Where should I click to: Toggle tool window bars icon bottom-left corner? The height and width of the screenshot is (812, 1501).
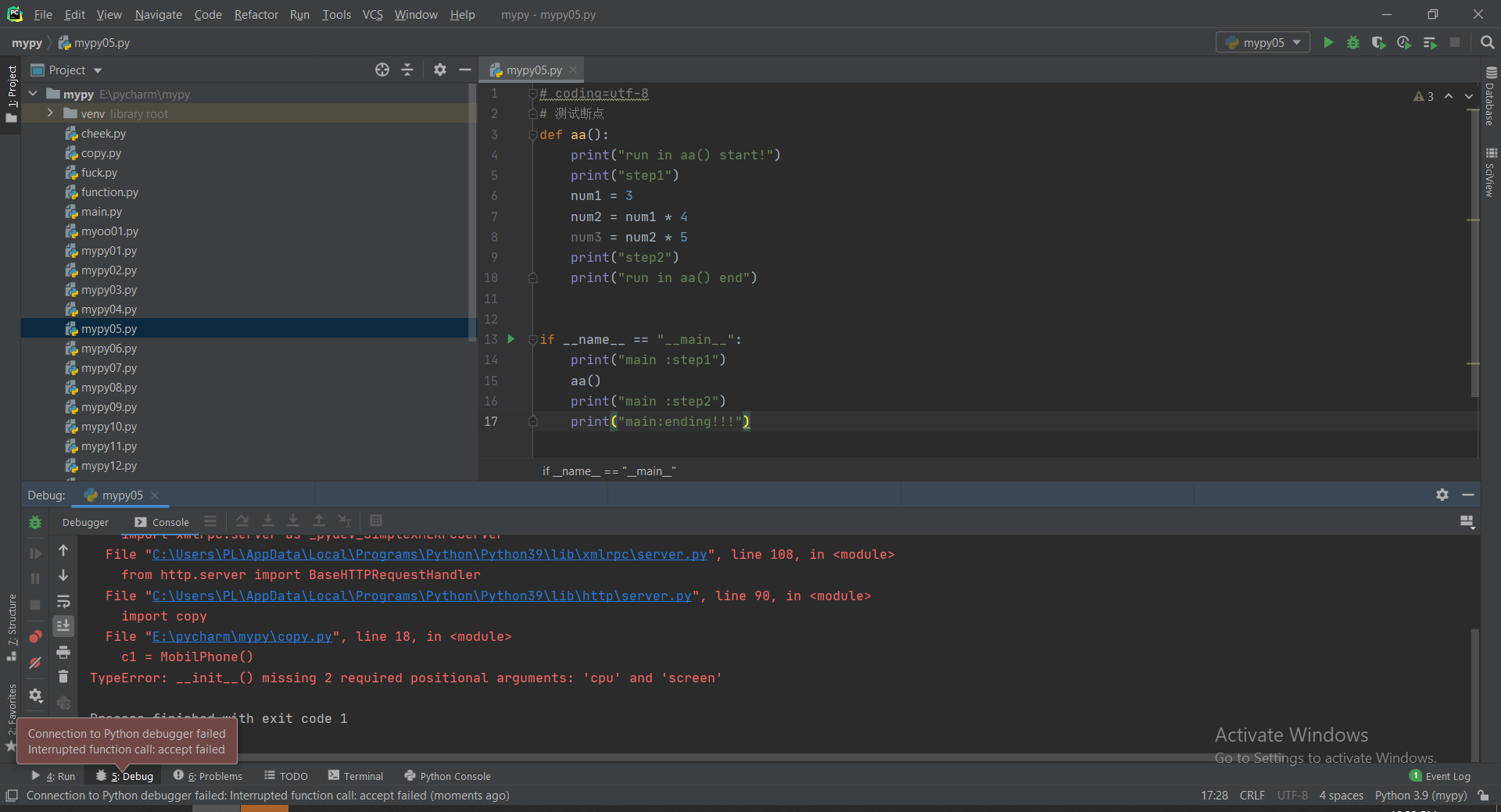pos(12,796)
